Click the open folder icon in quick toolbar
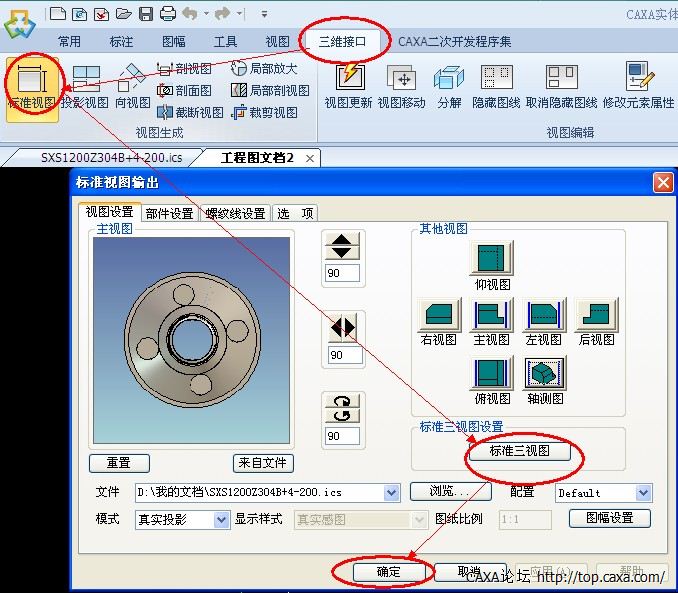678x593 pixels. point(123,14)
